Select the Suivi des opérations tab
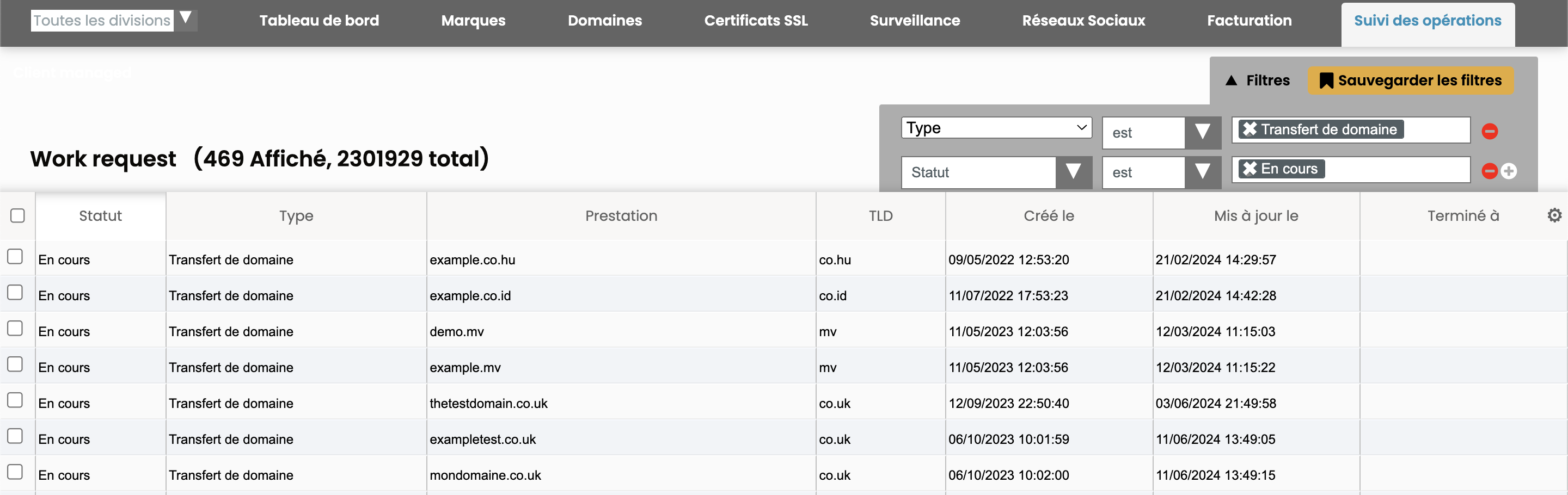Image resolution: width=1568 pixels, height=495 pixels. tap(1428, 24)
